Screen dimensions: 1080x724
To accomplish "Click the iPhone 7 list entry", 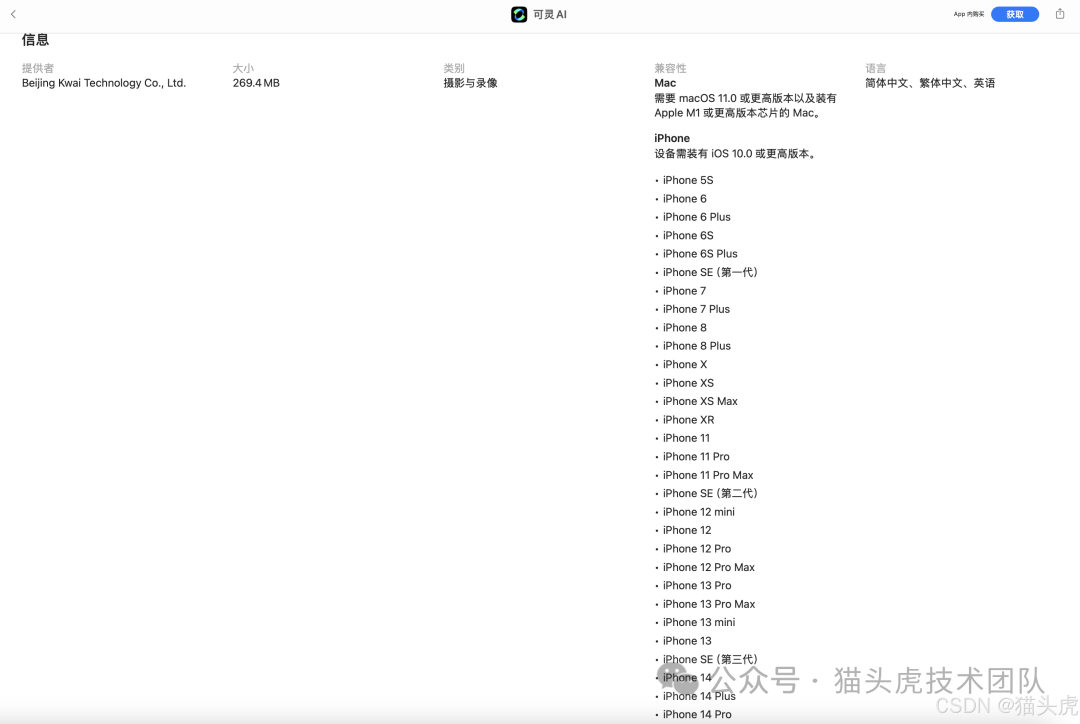I will point(684,291).
